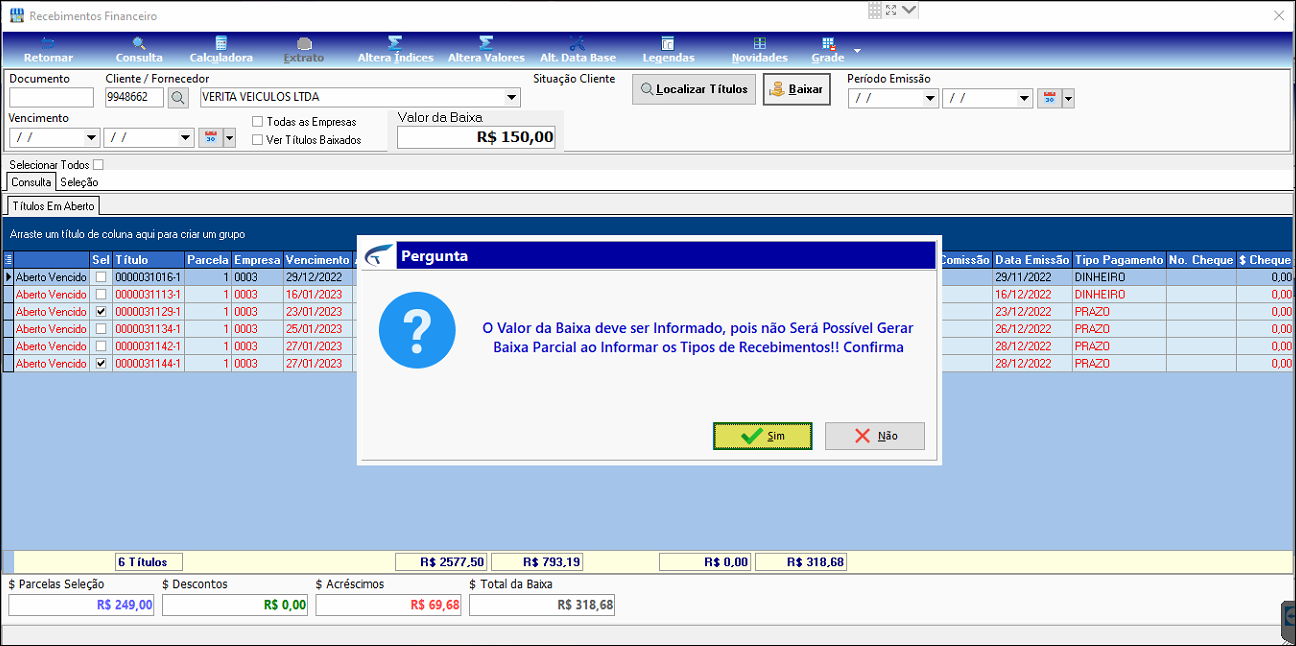Select the Altera Valores sigma icon
The width and height of the screenshot is (1296, 646).
[486, 44]
